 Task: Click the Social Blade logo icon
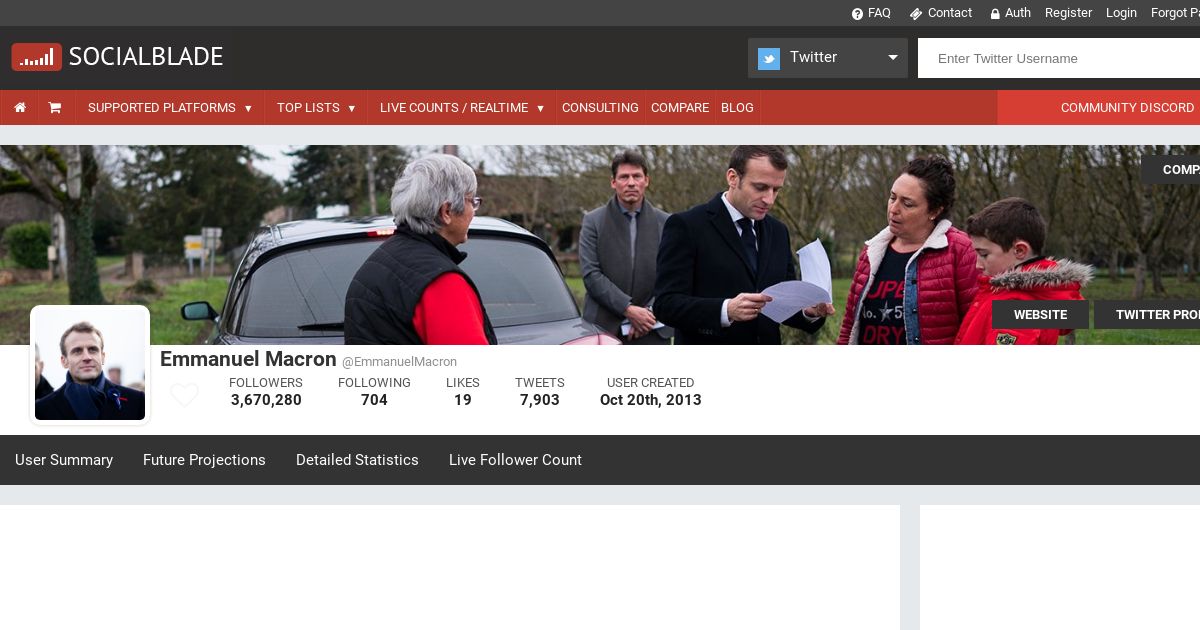click(37, 57)
